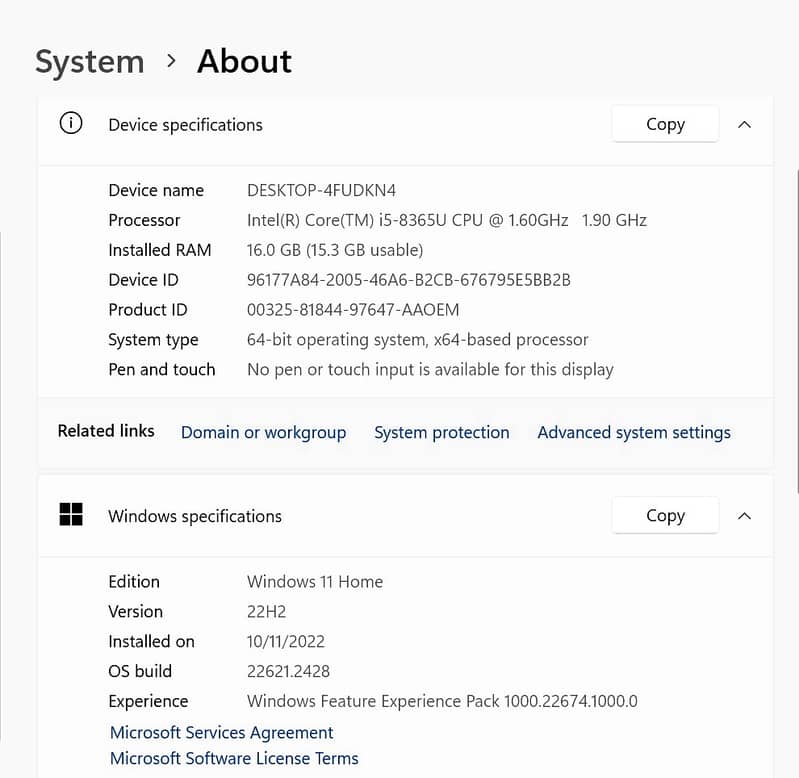
Task: Collapse the Device specifications section chevron
Action: 743,125
